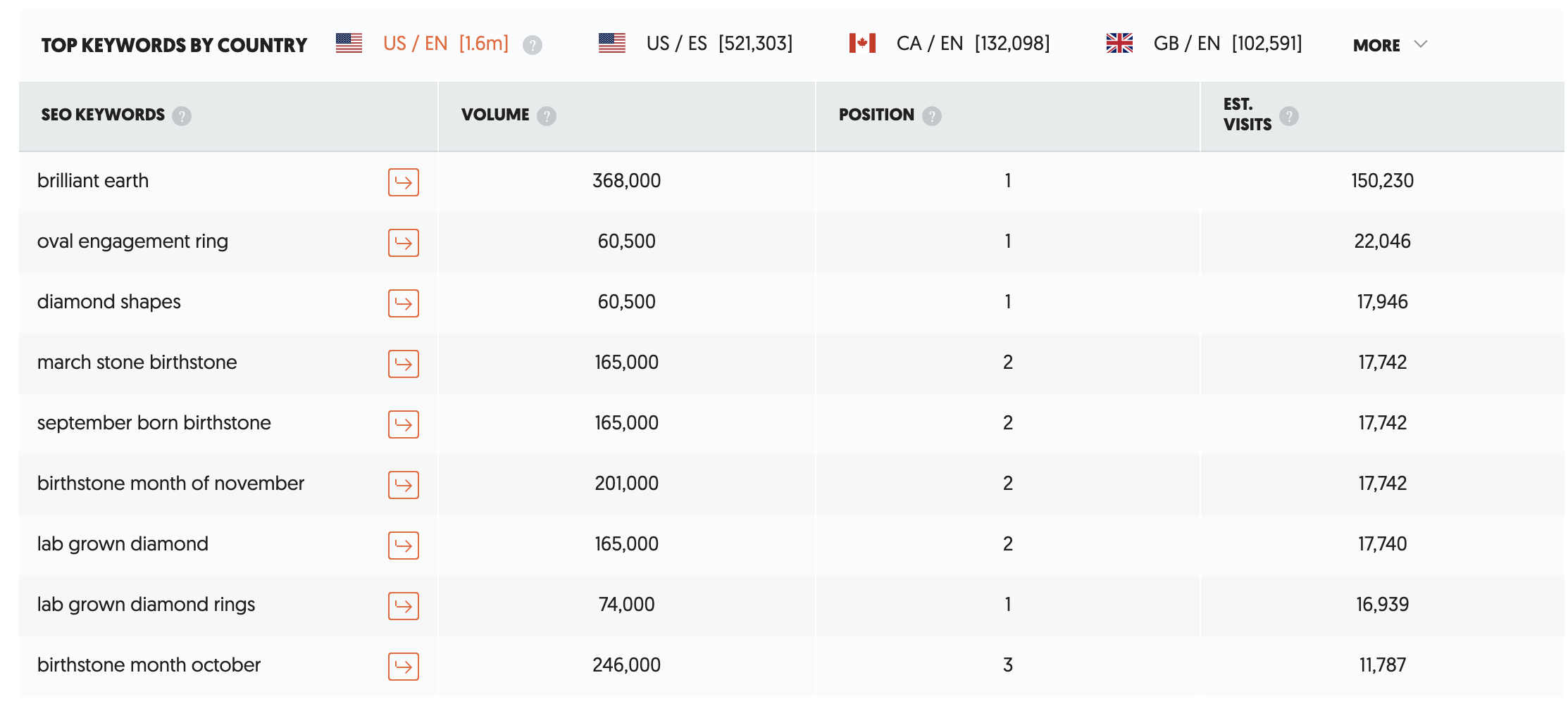Click help icon beside Position header
Viewport: 1568px width, 718px height.
tap(932, 116)
